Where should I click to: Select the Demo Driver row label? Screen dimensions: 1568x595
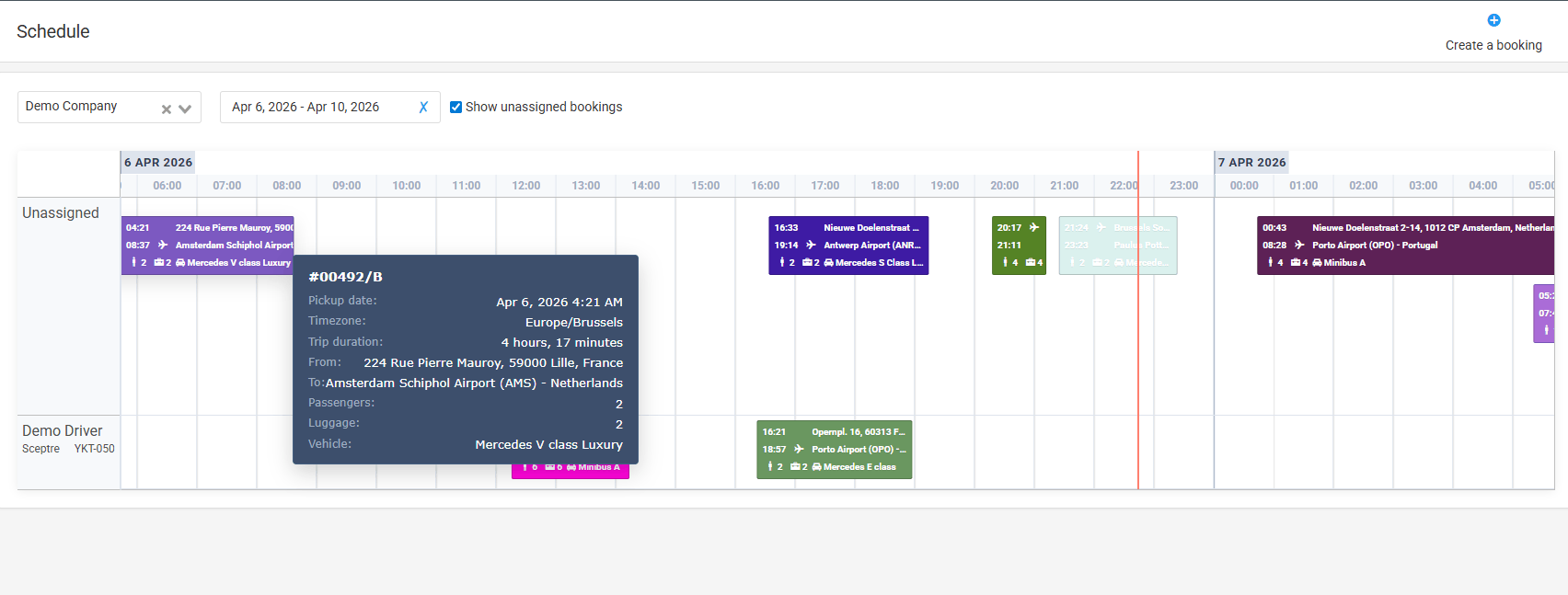[63, 430]
